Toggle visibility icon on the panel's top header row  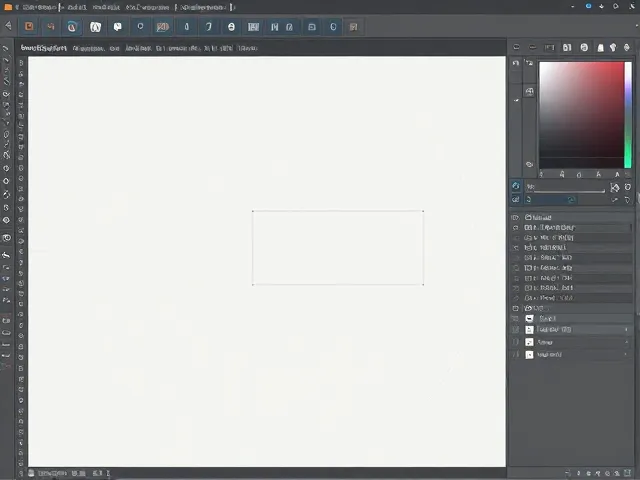[x=515, y=217]
